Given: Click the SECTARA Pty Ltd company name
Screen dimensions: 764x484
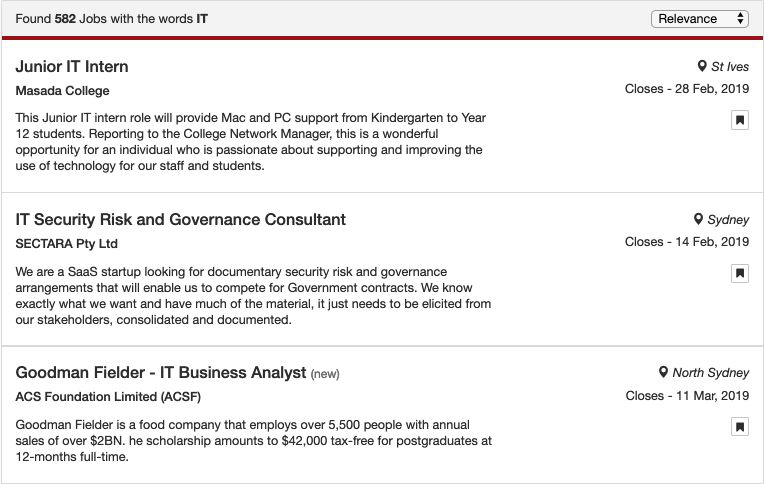Looking at the screenshot, I should [67, 244].
